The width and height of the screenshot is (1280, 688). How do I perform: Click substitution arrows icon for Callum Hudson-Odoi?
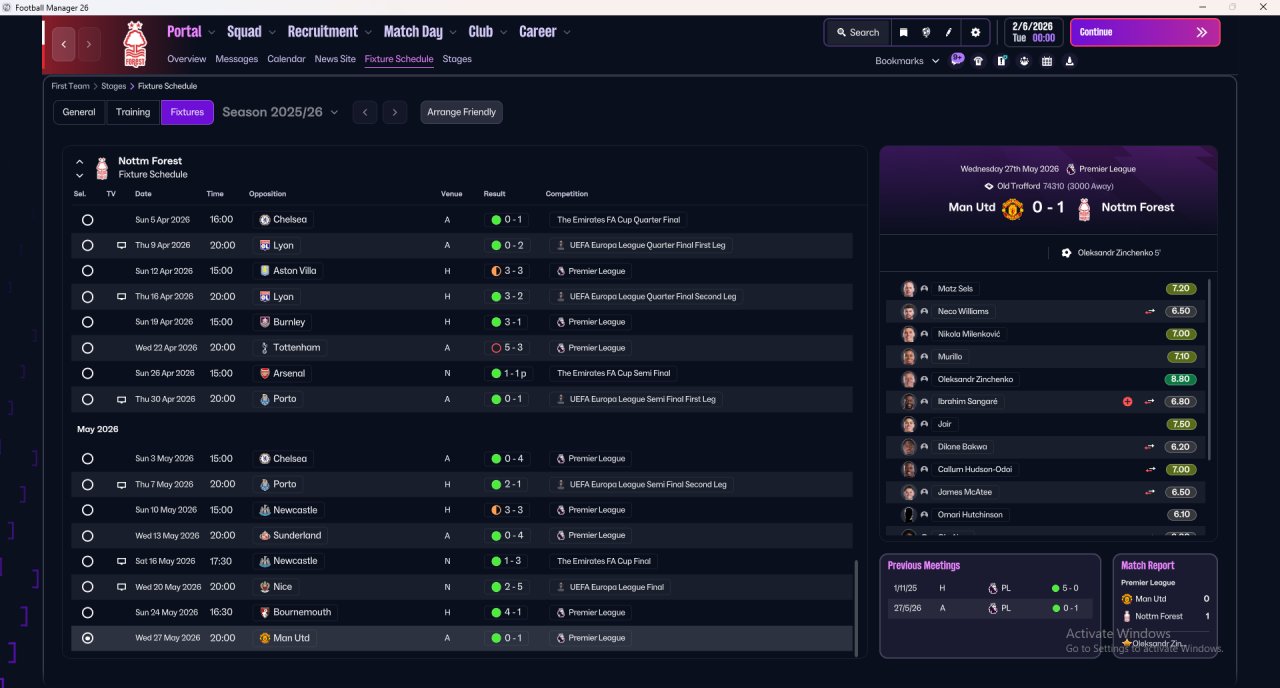click(1150, 469)
